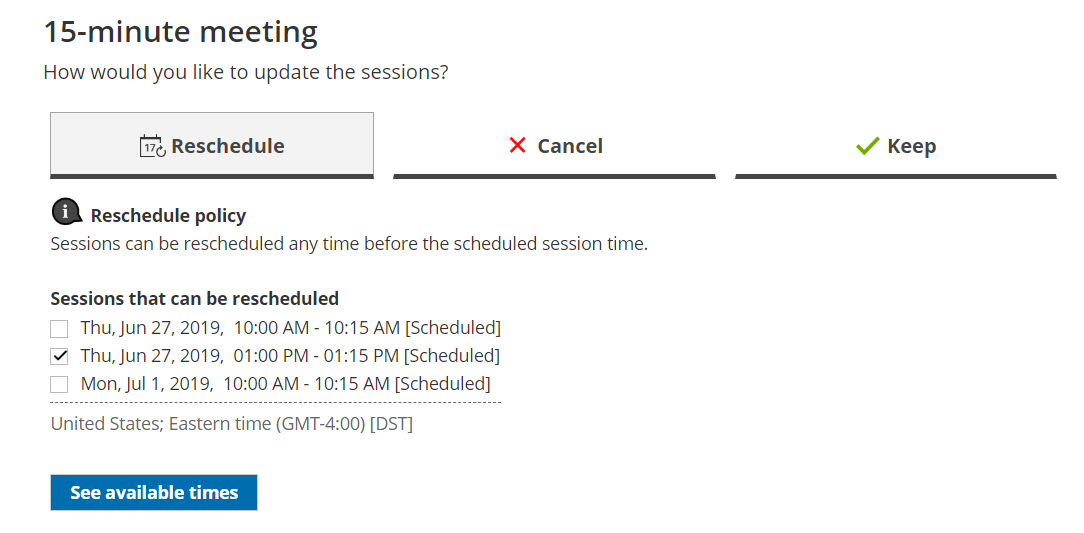The width and height of the screenshot is (1084, 533).
Task: Click the red X icon beside Cancel
Action: pyautogui.click(x=517, y=146)
